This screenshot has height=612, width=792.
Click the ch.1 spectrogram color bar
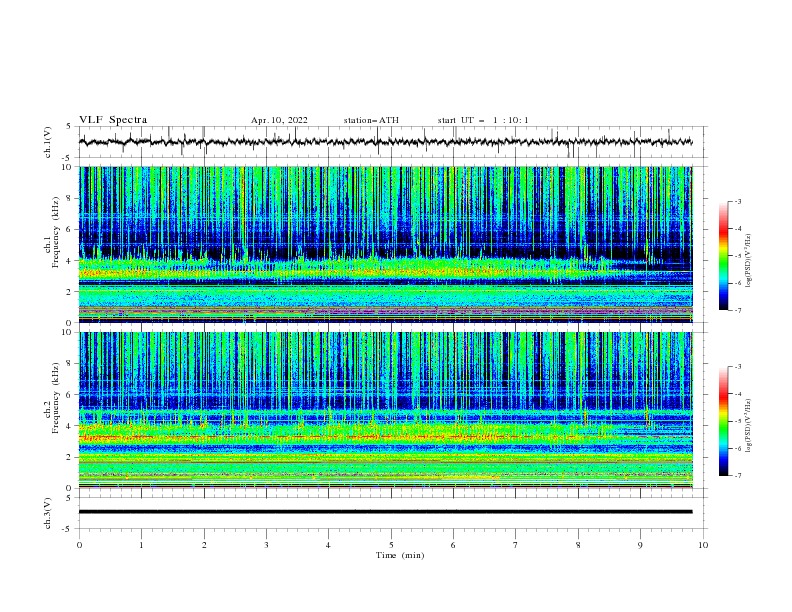click(723, 256)
